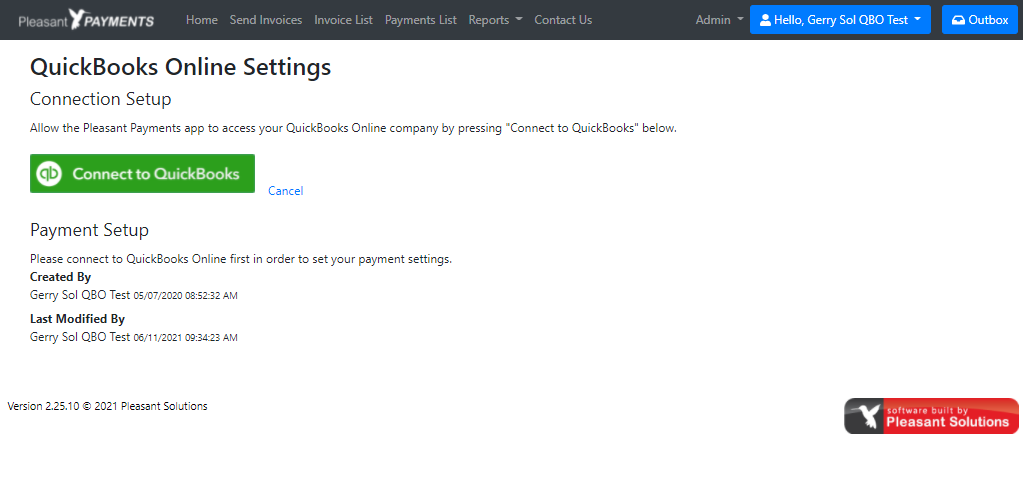The height and width of the screenshot is (498, 1023).
Task: Click the Created By label
Action: tap(61, 277)
